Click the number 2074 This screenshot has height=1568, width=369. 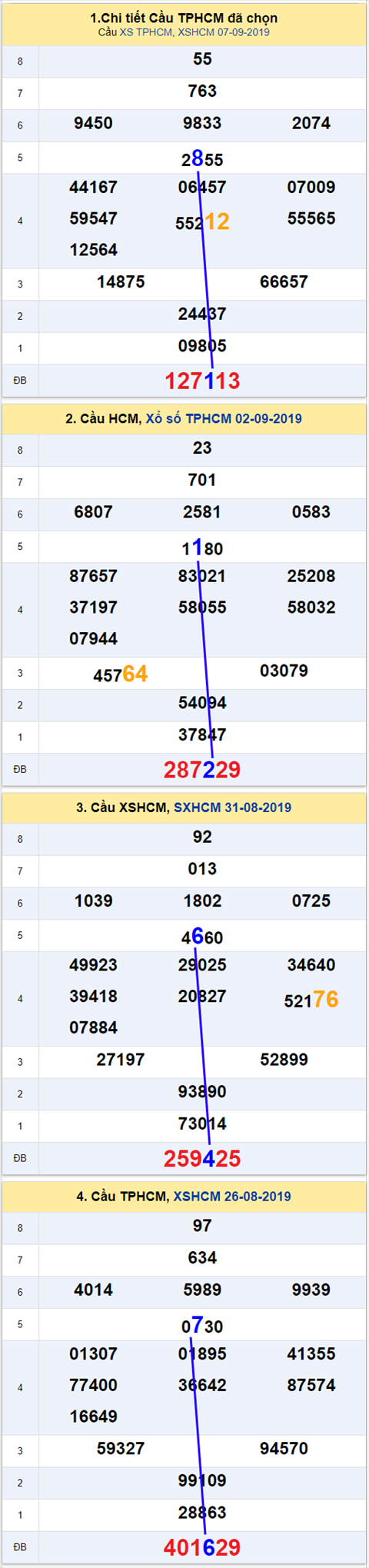click(x=311, y=123)
